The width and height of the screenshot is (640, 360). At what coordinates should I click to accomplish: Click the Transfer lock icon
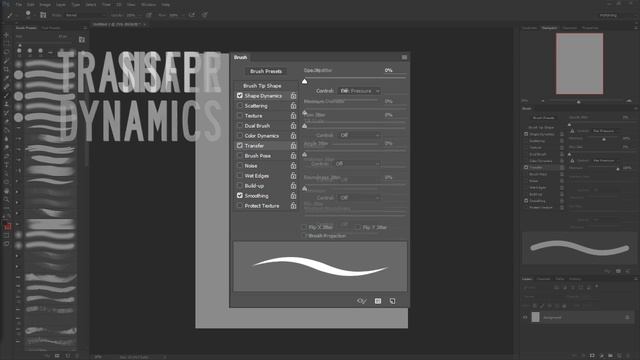pos(293,146)
